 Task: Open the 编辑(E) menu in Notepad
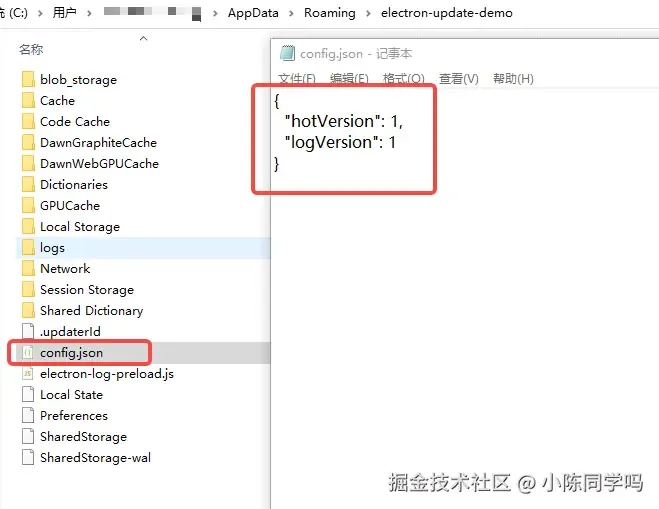click(x=349, y=79)
